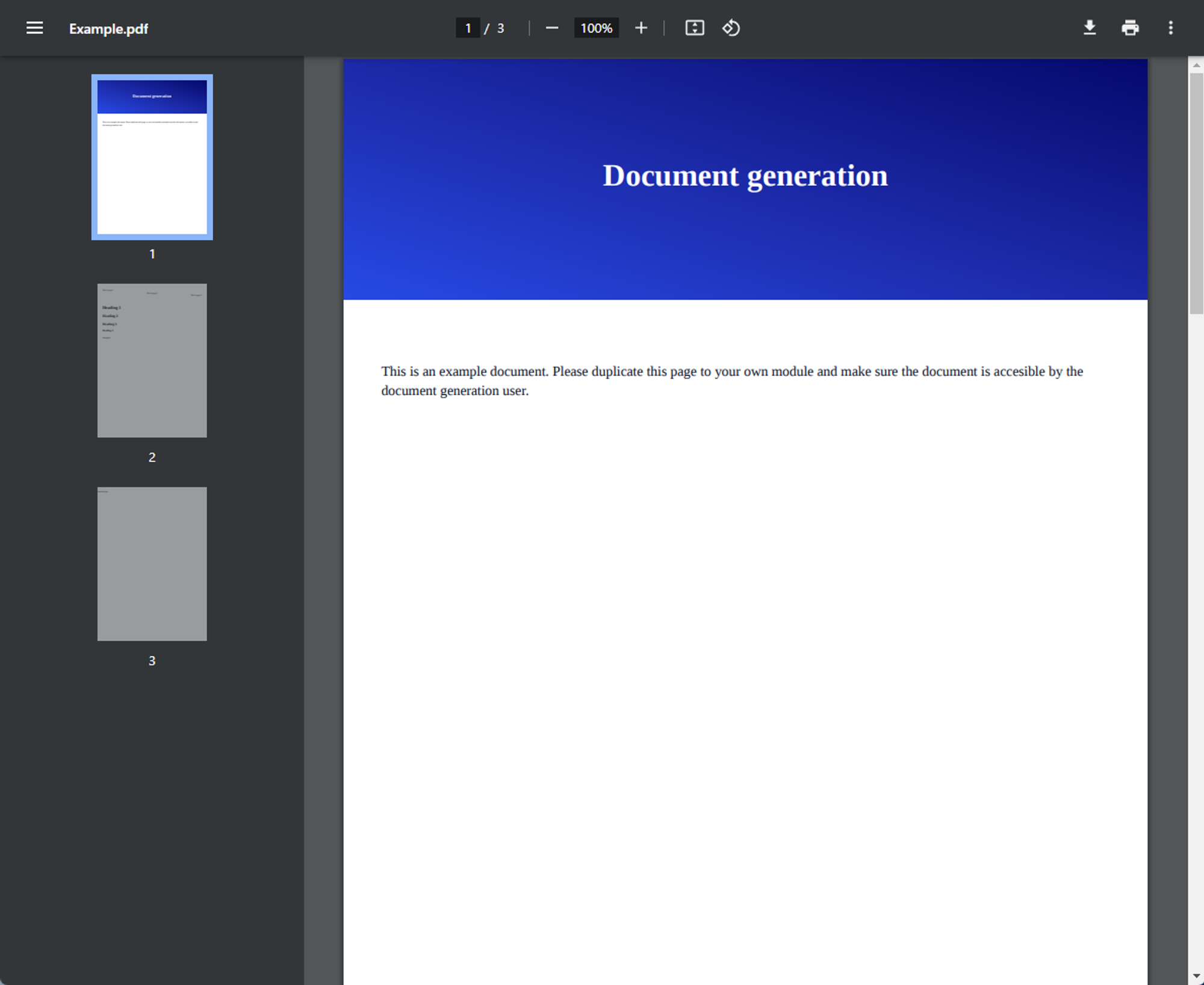
Task: Click the 'This is an example document' paragraph
Action: (x=732, y=381)
